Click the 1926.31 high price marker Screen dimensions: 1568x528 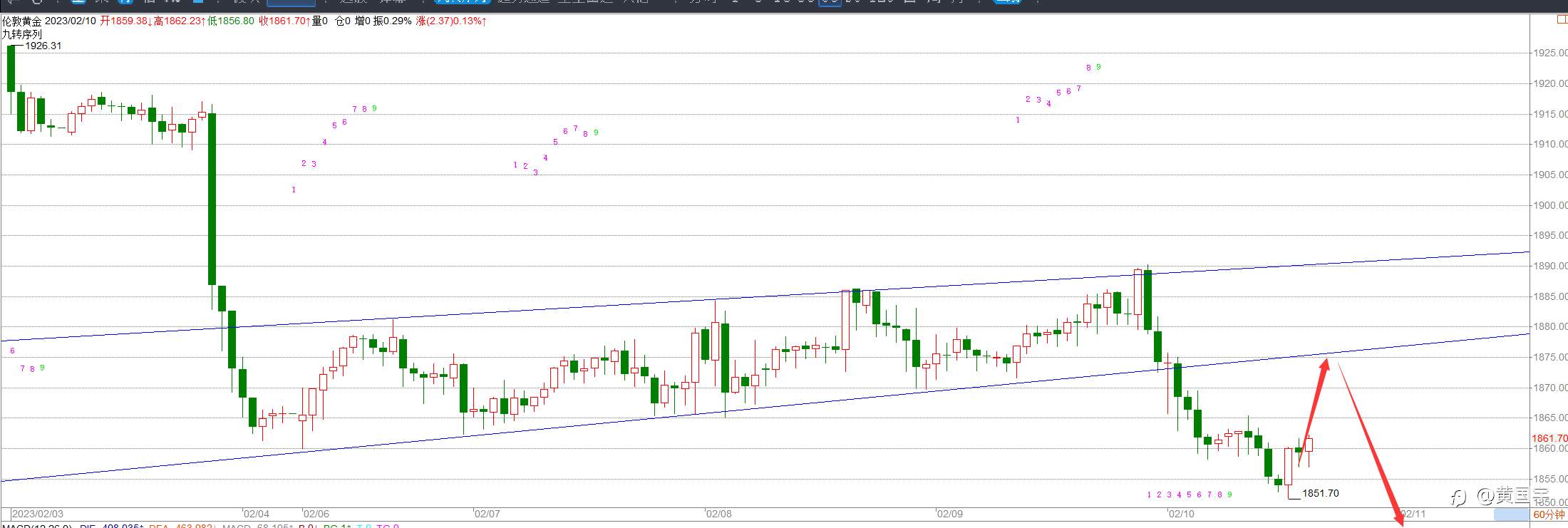43,46
